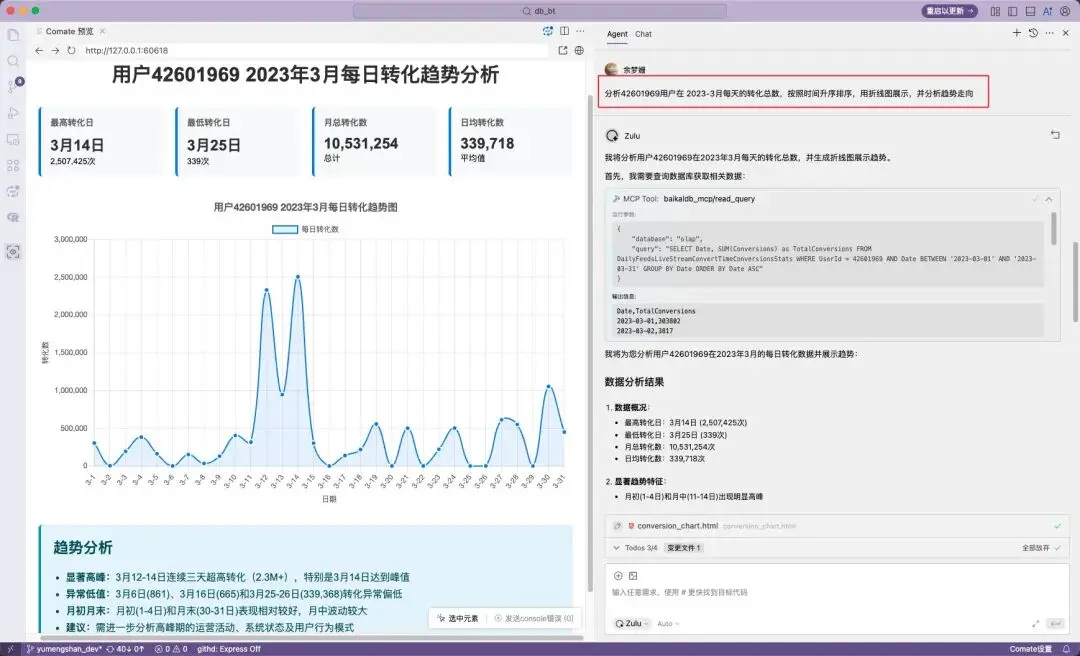1080x656 pixels.
Task: Click the MCP tool output scrollbar
Action: [1054, 229]
